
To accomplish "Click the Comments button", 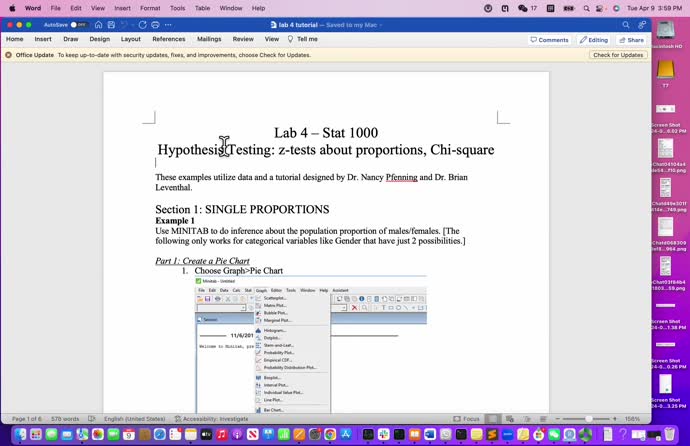I will pyautogui.click(x=549, y=40).
